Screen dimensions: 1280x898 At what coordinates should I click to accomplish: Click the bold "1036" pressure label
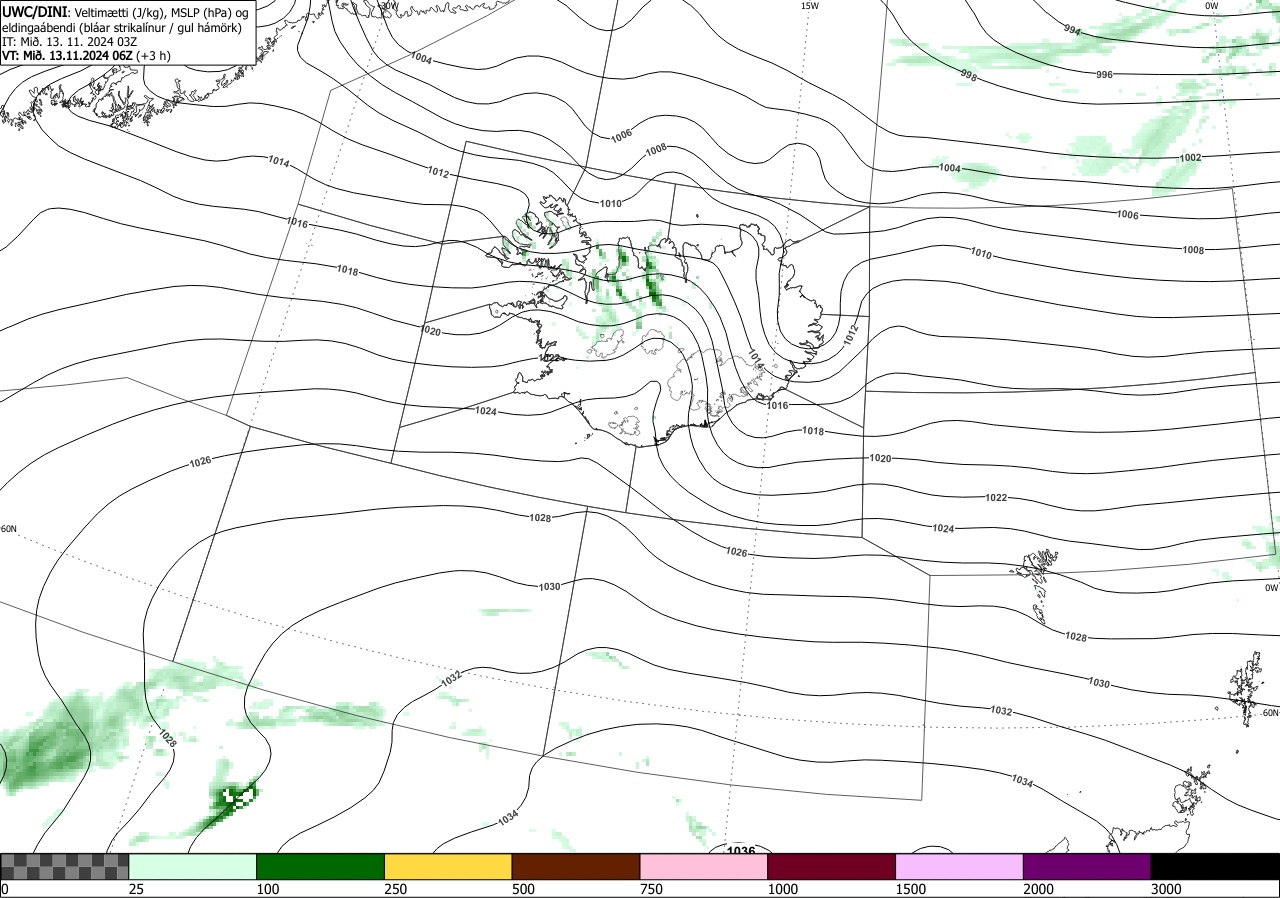pos(741,850)
